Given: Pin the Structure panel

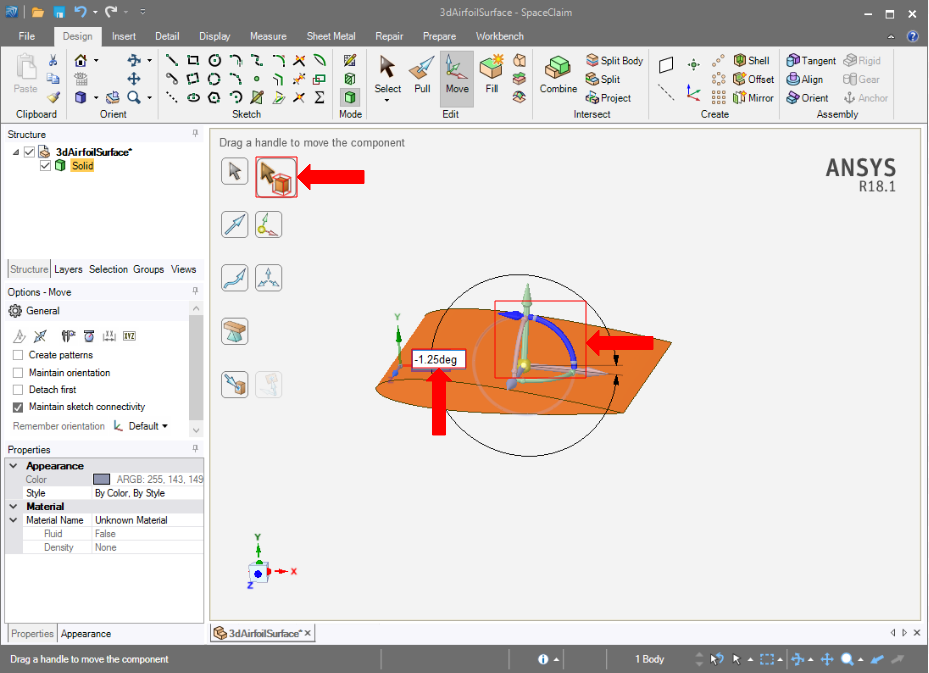Looking at the screenshot, I should pyautogui.click(x=195, y=134).
